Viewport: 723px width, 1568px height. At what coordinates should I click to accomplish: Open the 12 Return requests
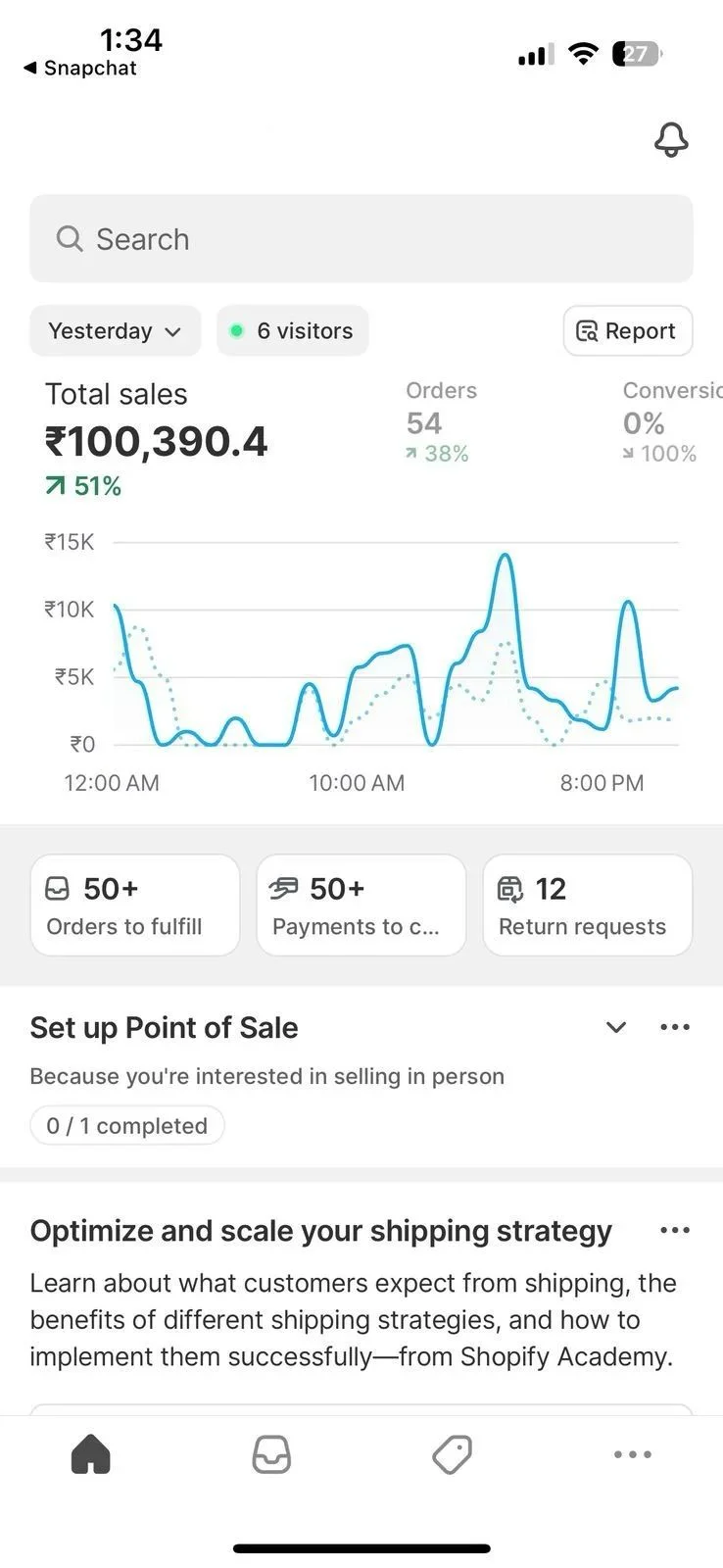tap(587, 906)
